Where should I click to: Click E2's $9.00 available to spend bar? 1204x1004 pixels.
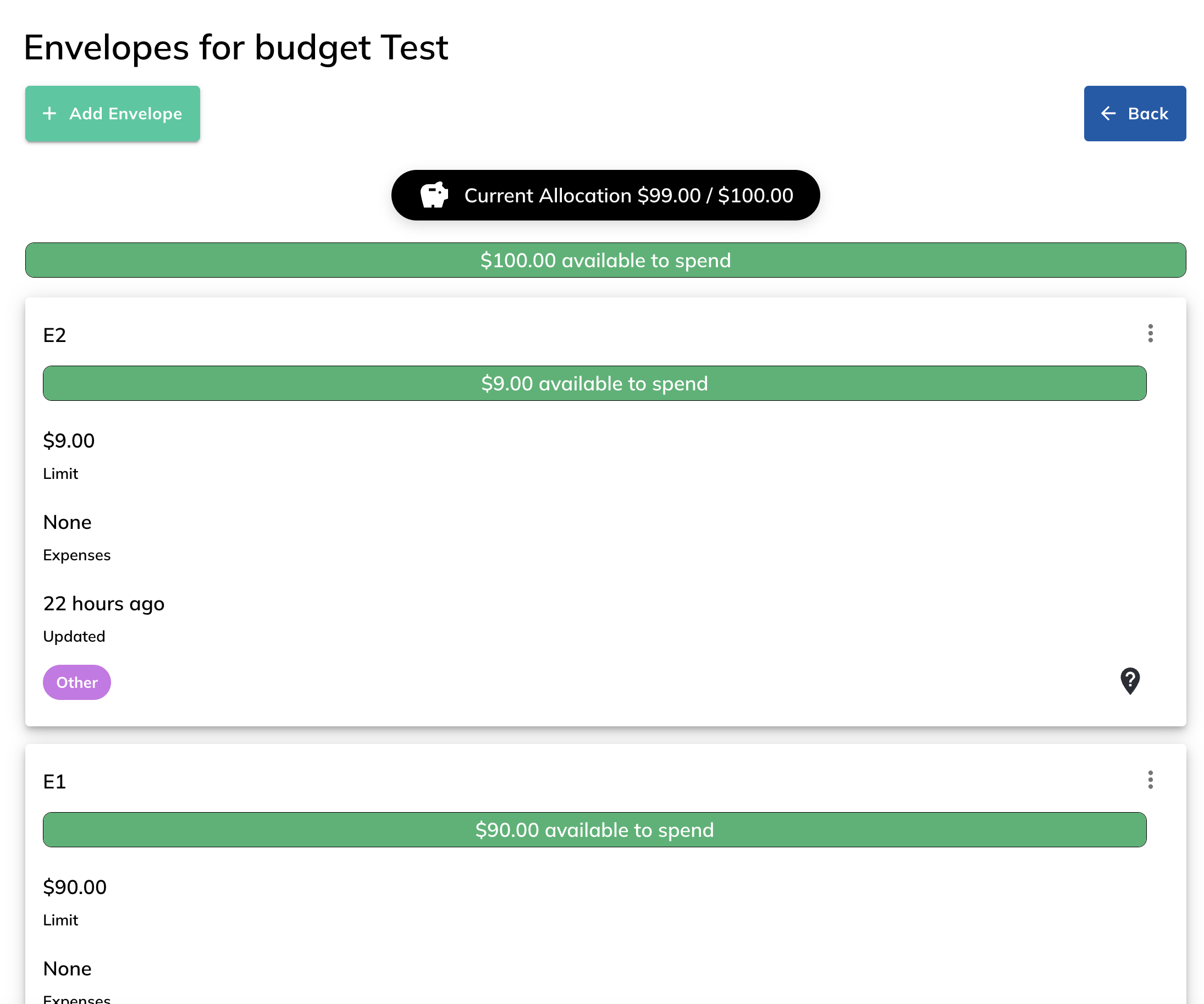point(594,384)
